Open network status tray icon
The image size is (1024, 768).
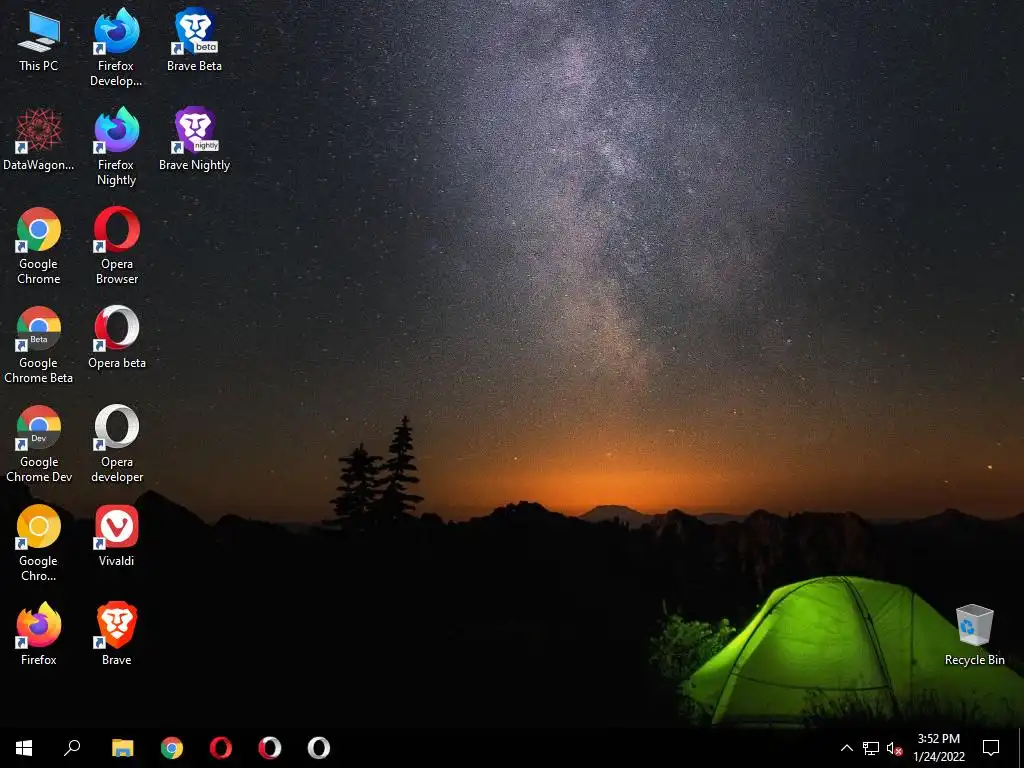click(871, 748)
